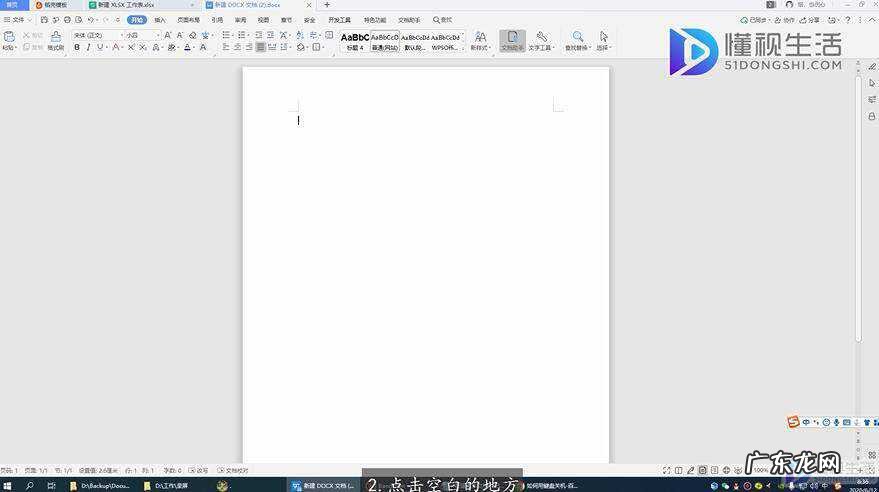Toggle the Document Assistant button

(512, 40)
